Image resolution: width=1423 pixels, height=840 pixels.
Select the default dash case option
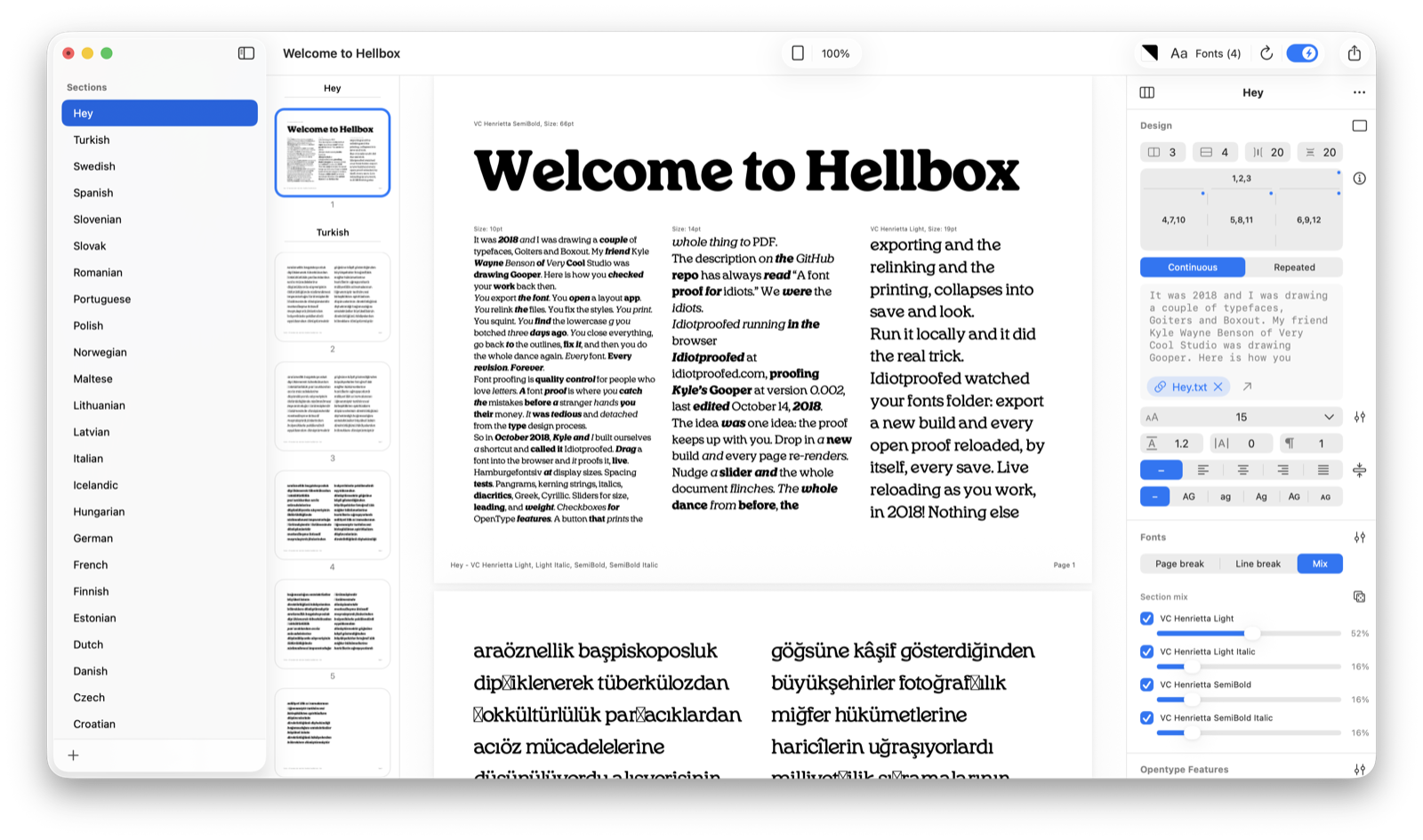tap(1154, 497)
